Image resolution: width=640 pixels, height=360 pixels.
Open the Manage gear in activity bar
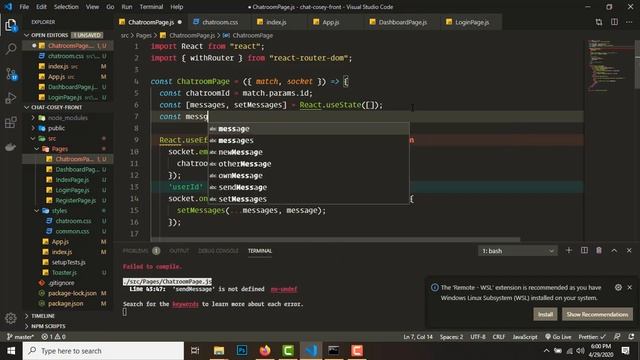point(11,318)
